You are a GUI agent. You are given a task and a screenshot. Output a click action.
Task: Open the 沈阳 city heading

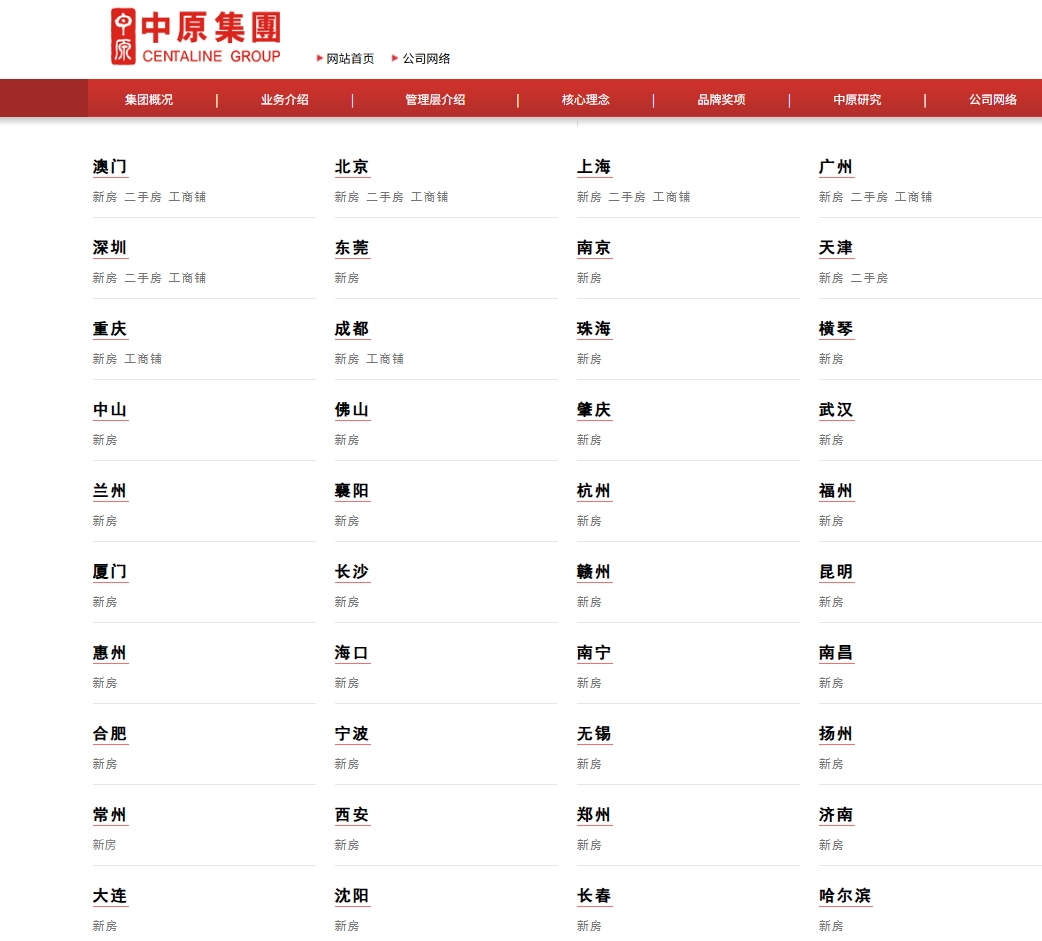pyautogui.click(x=352, y=896)
